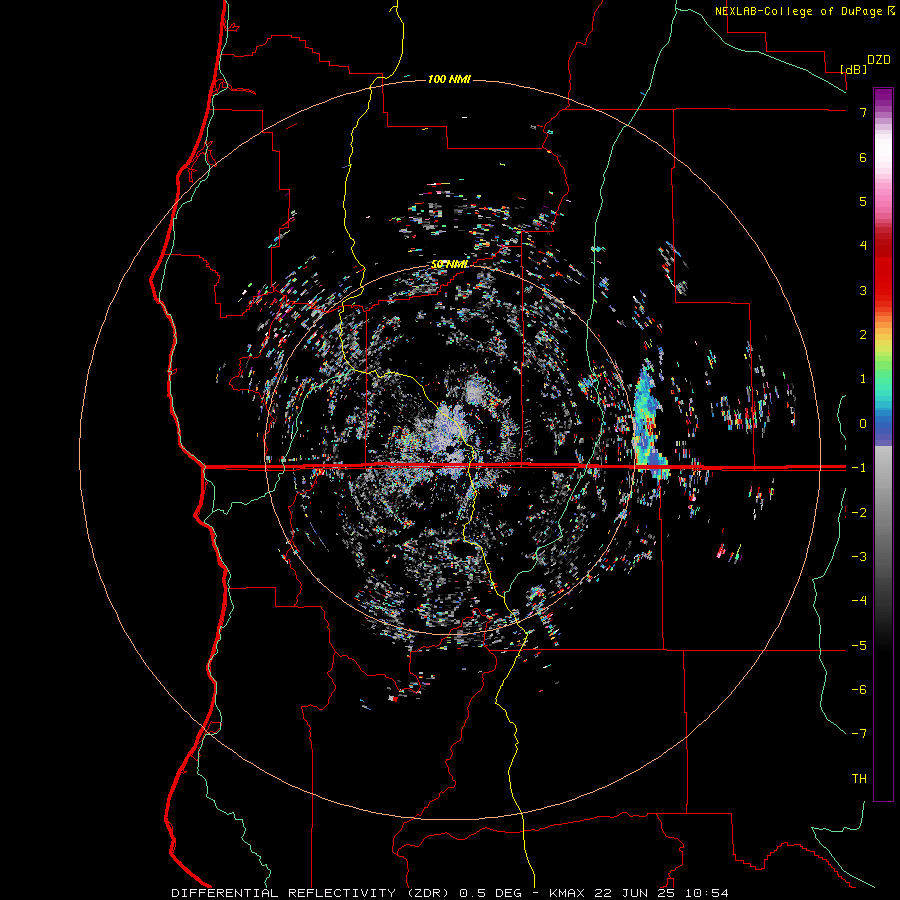Click the 7 value on color scale
The height and width of the screenshot is (900, 900).
[x=863, y=112]
